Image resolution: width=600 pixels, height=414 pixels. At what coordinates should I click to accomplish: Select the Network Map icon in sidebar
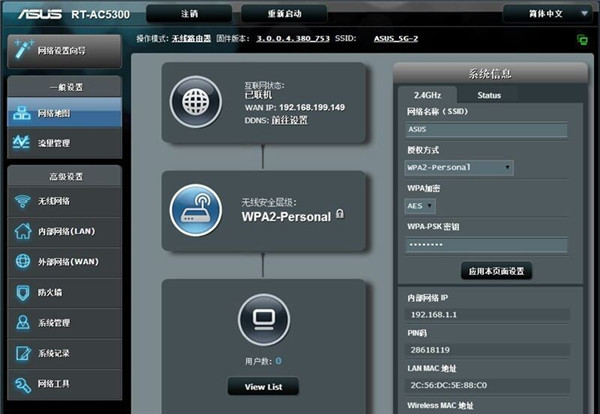(22, 113)
